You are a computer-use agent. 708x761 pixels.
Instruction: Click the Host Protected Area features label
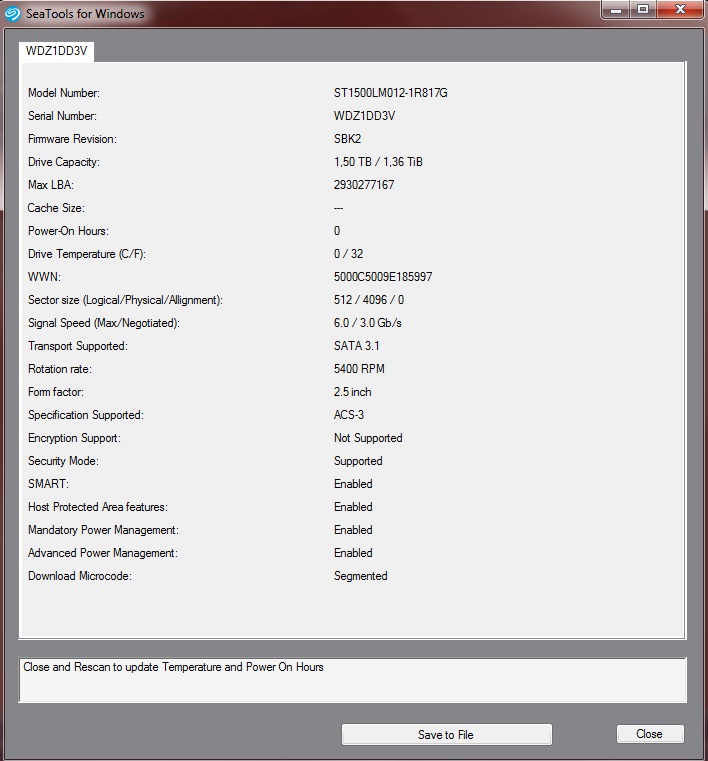(x=98, y=507)
